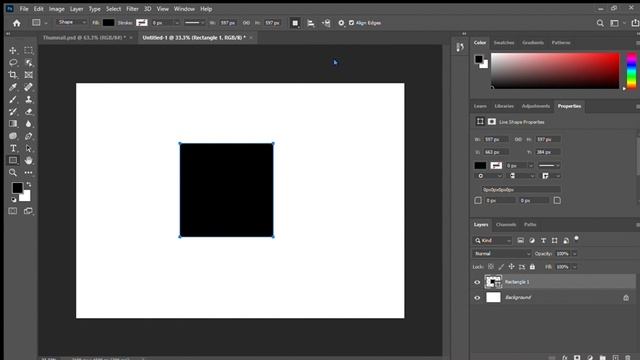Select the Rectangle shape tool
This screenshot has height=360, width=640.
[x=13, y=160]
